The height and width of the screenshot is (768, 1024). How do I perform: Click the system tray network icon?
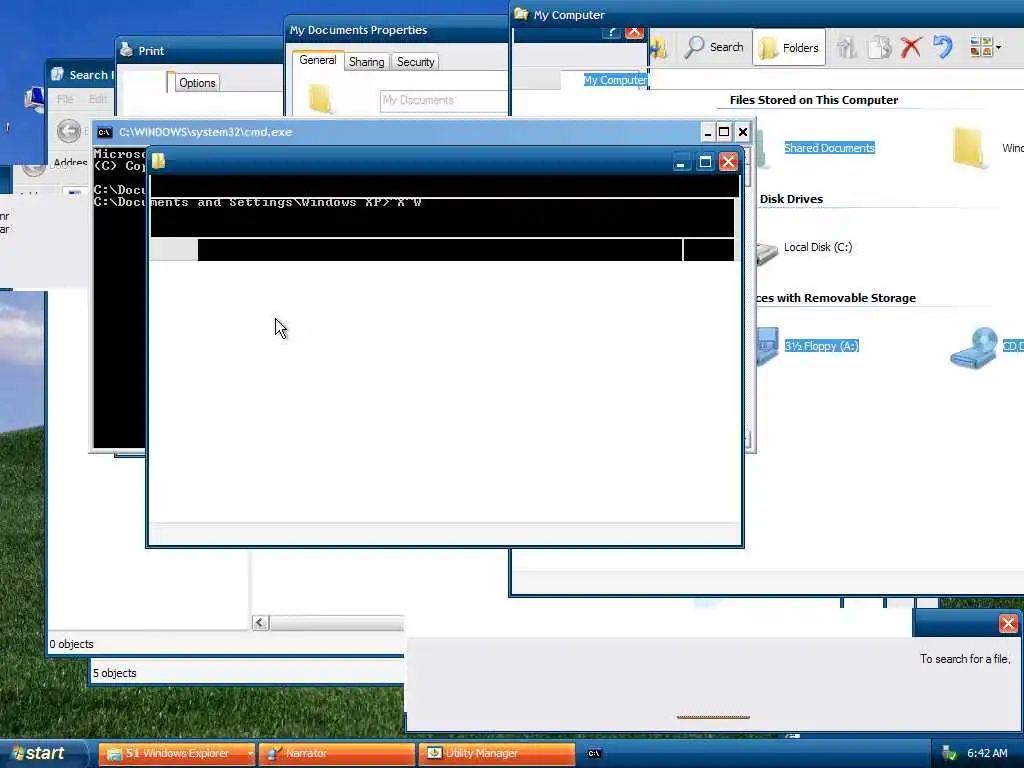(x=949, y=754)
